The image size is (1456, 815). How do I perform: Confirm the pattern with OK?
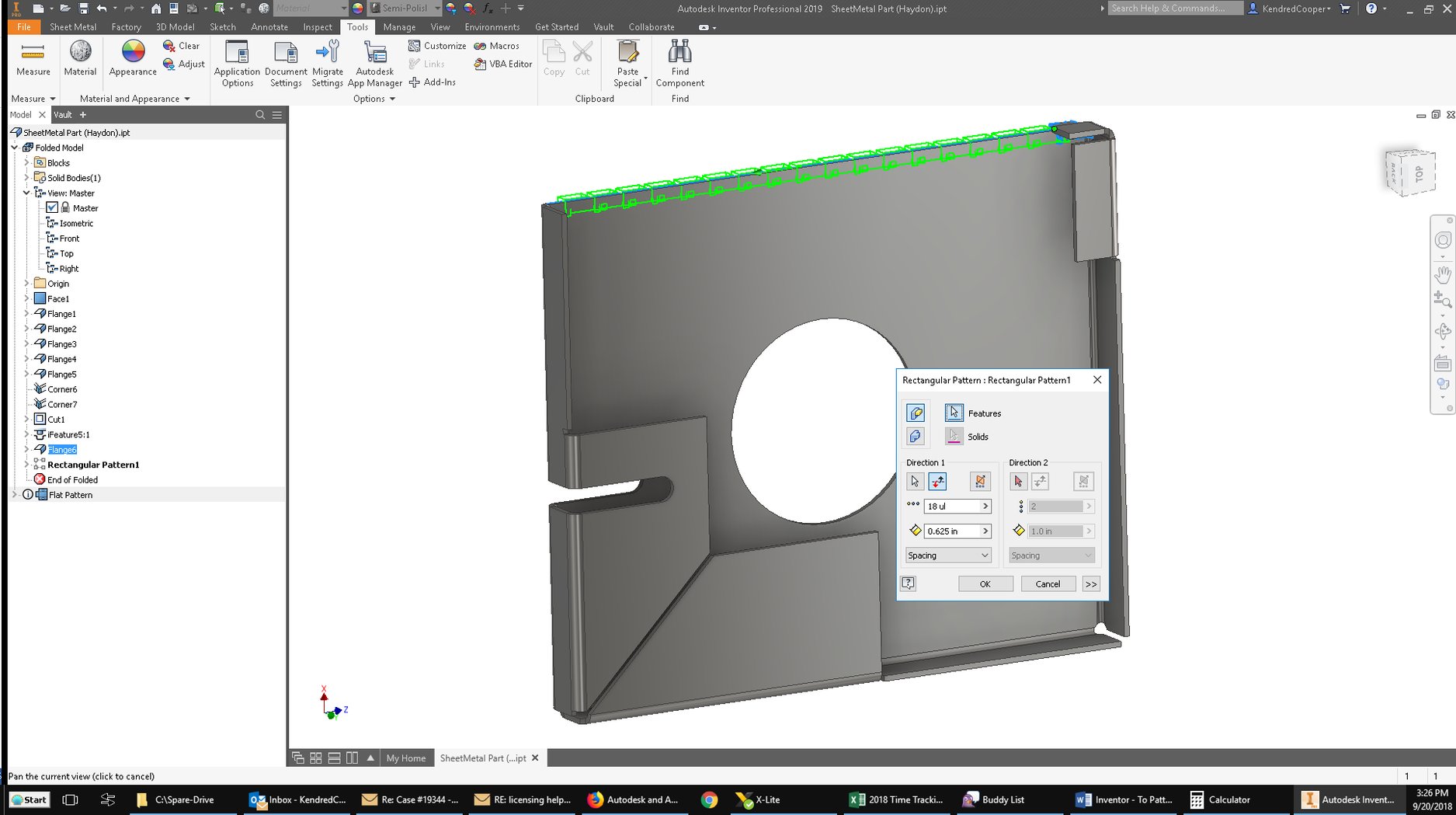pos(985,583)
